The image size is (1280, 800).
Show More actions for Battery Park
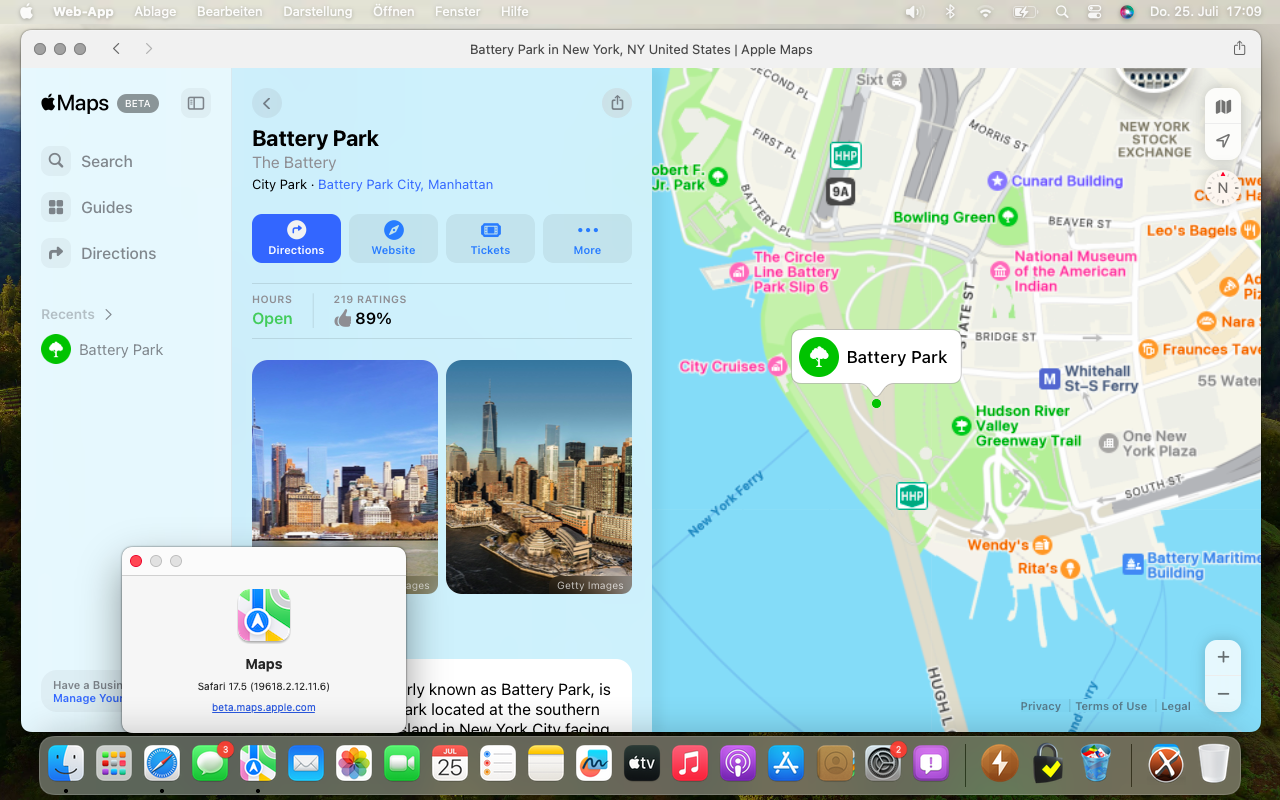coord(587,238)
